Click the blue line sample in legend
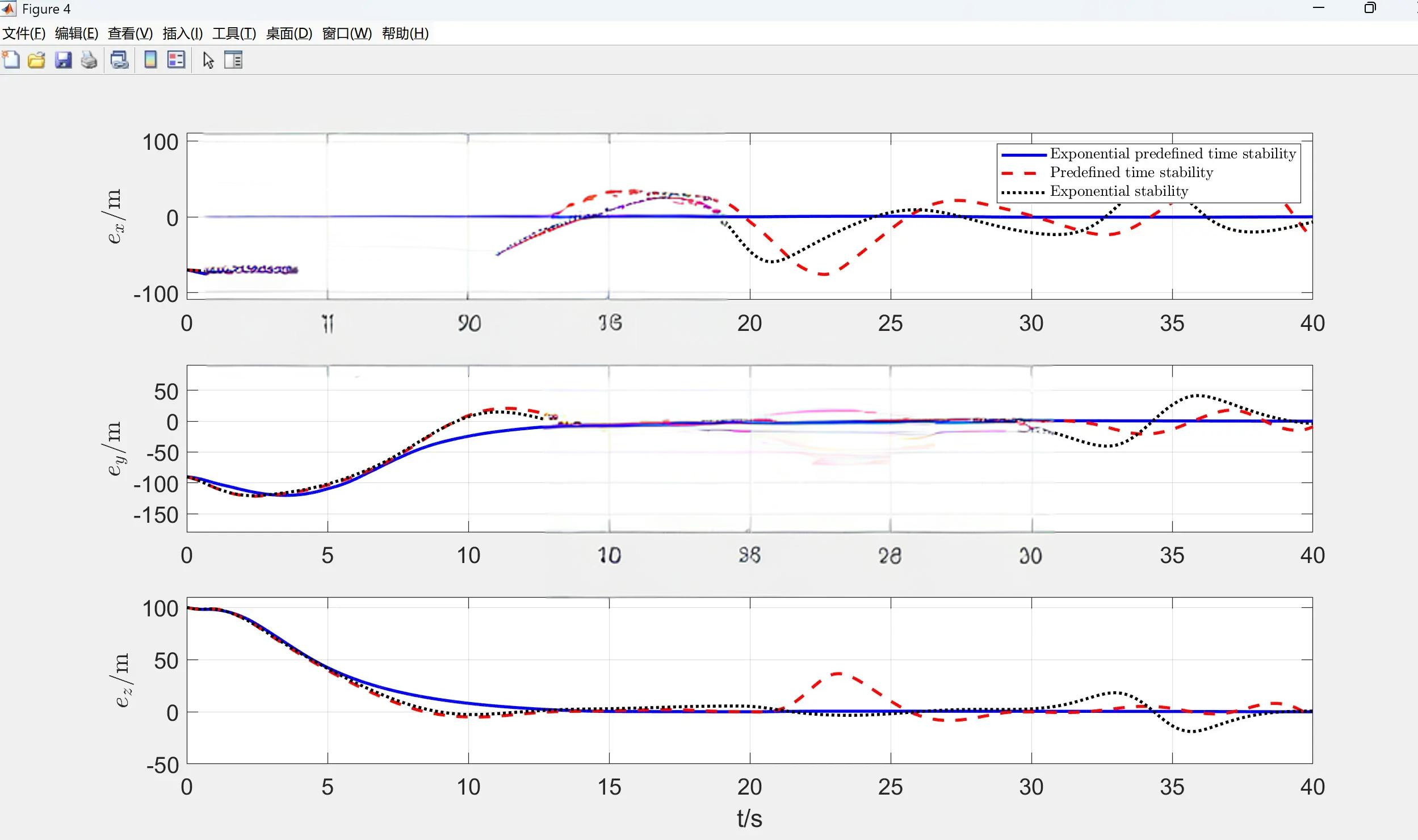1418x840 pixels. [1023, 154]
